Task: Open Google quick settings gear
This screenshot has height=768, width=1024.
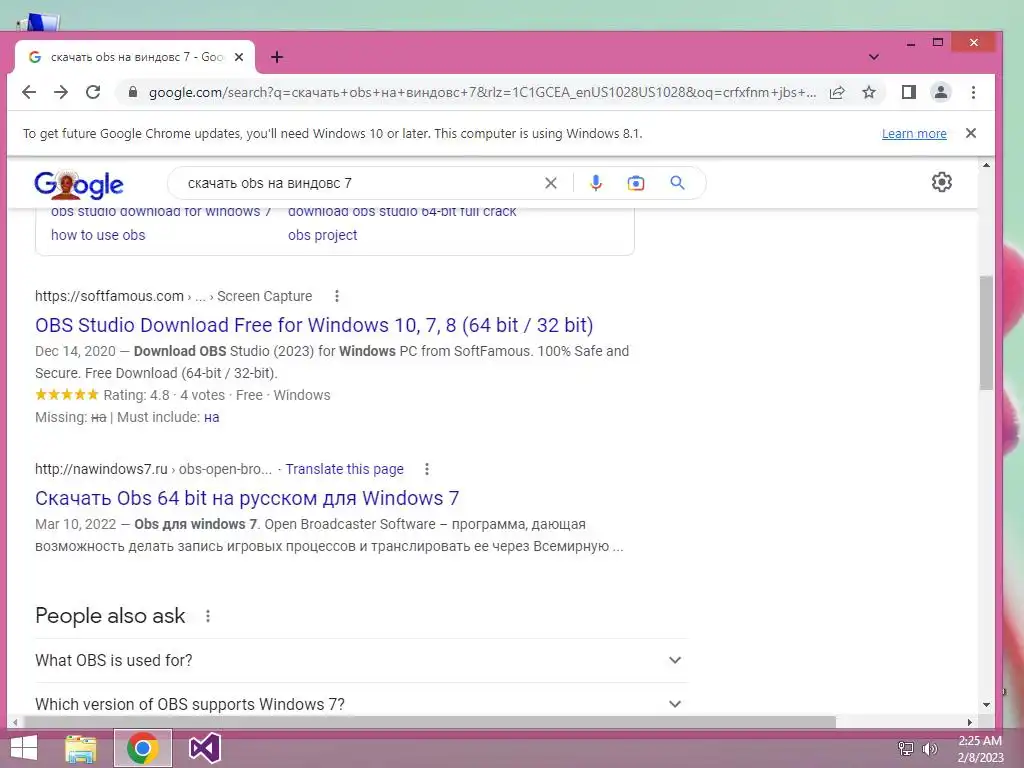Action: pos(941,182)
